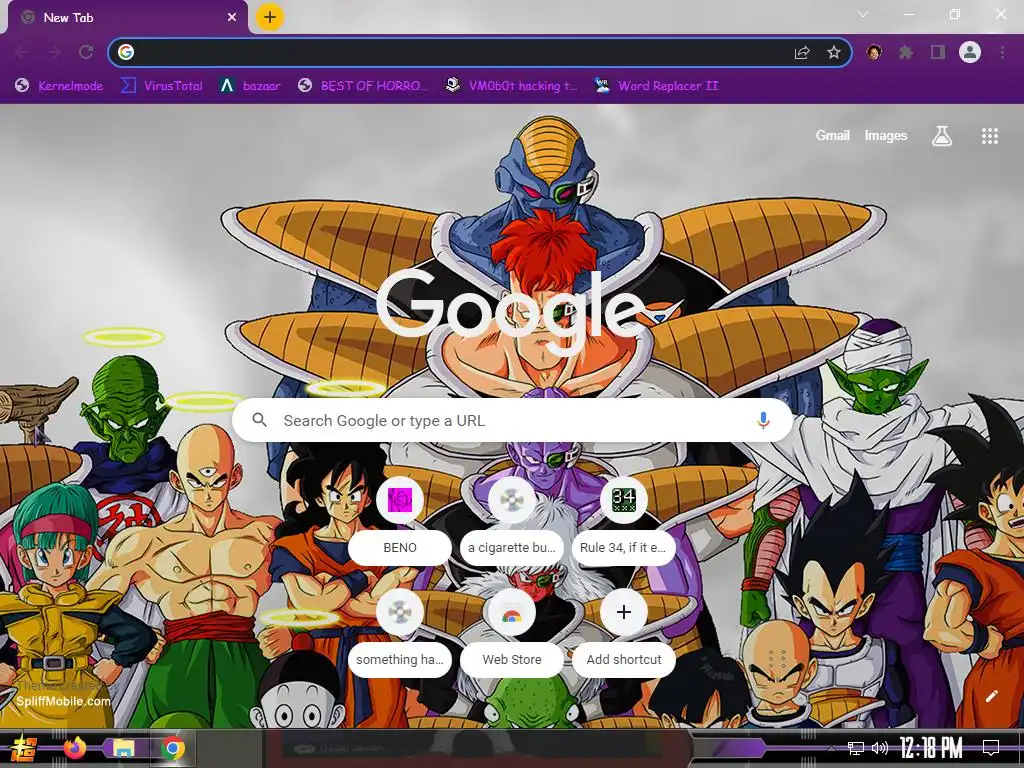Open the something ha... shortcut

pyautogui.click(x=400, y=632)
